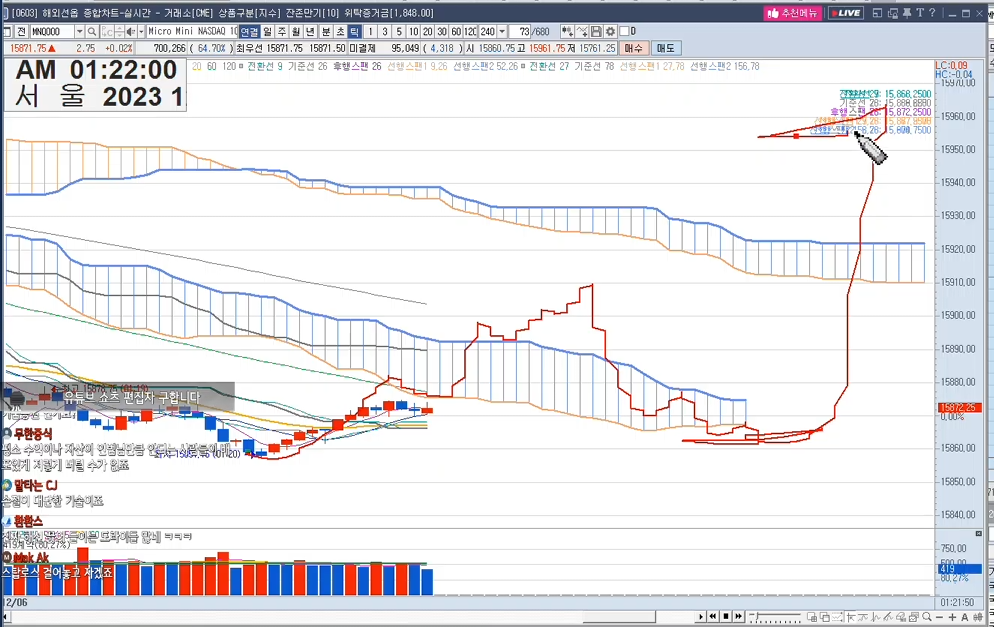
Task: Select the 연결 continuous contract tab
Action: (249, 32)
